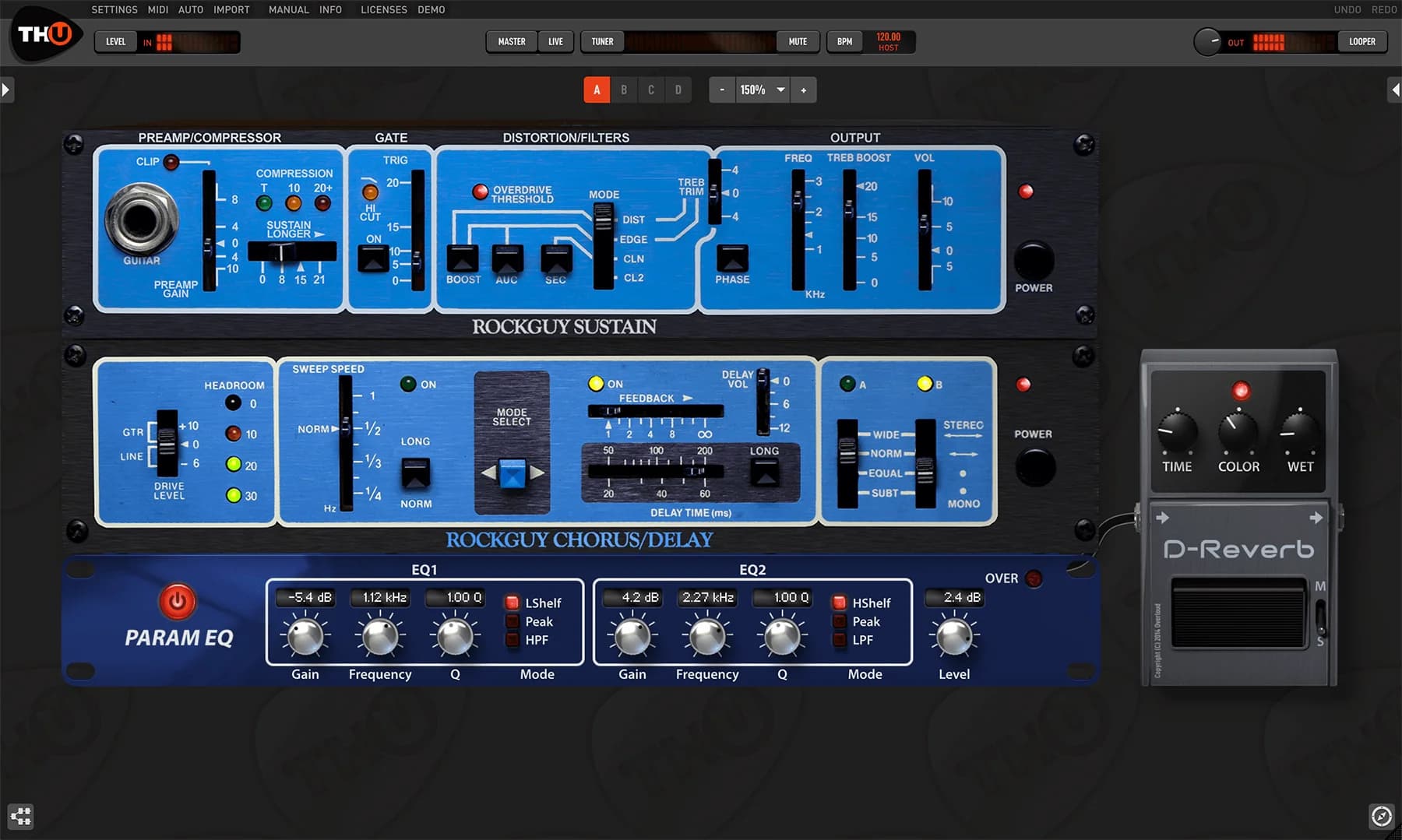Select the Peak mode for EQ1

(513, 621)
